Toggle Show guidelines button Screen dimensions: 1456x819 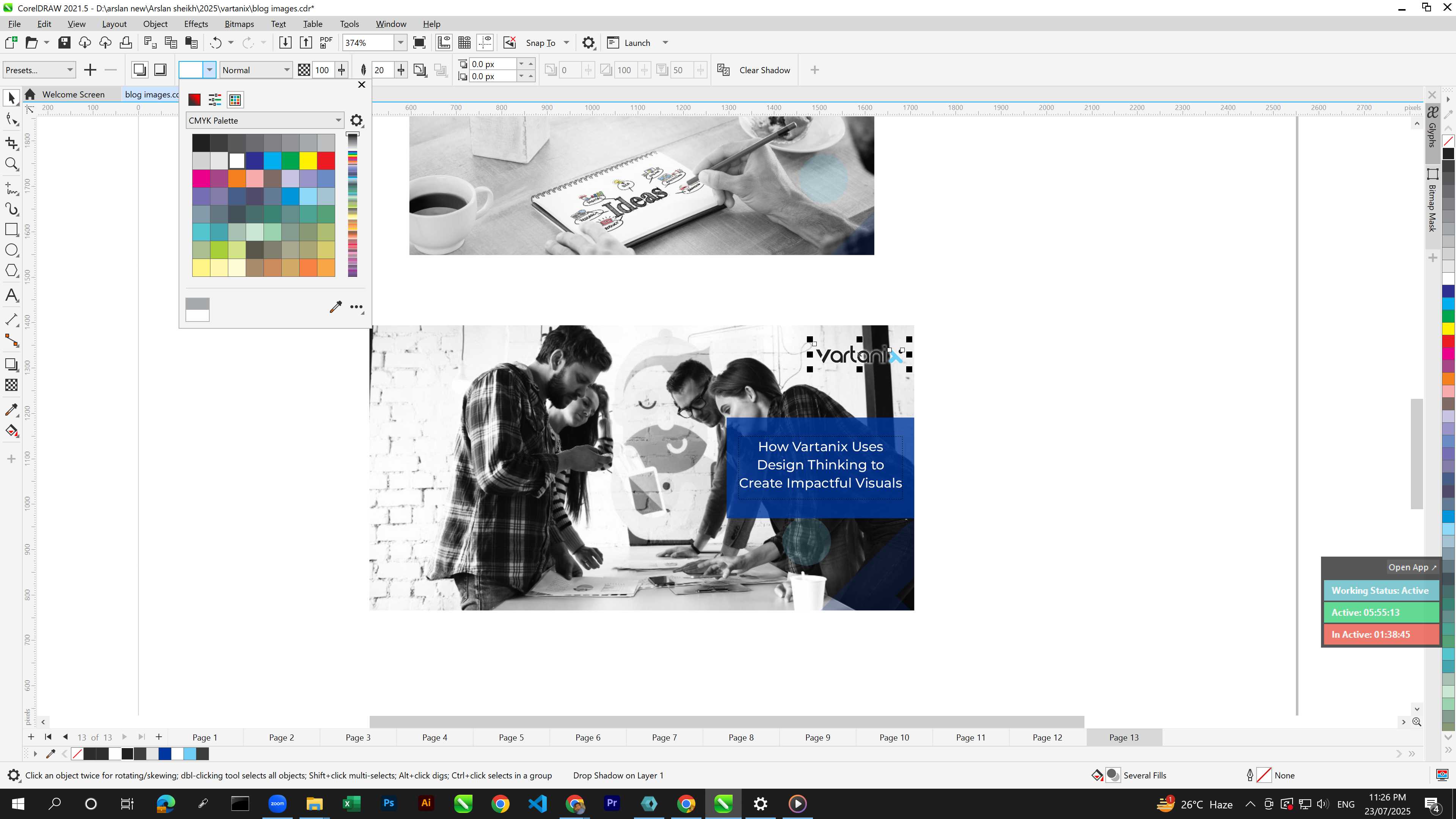pos(485,42)
